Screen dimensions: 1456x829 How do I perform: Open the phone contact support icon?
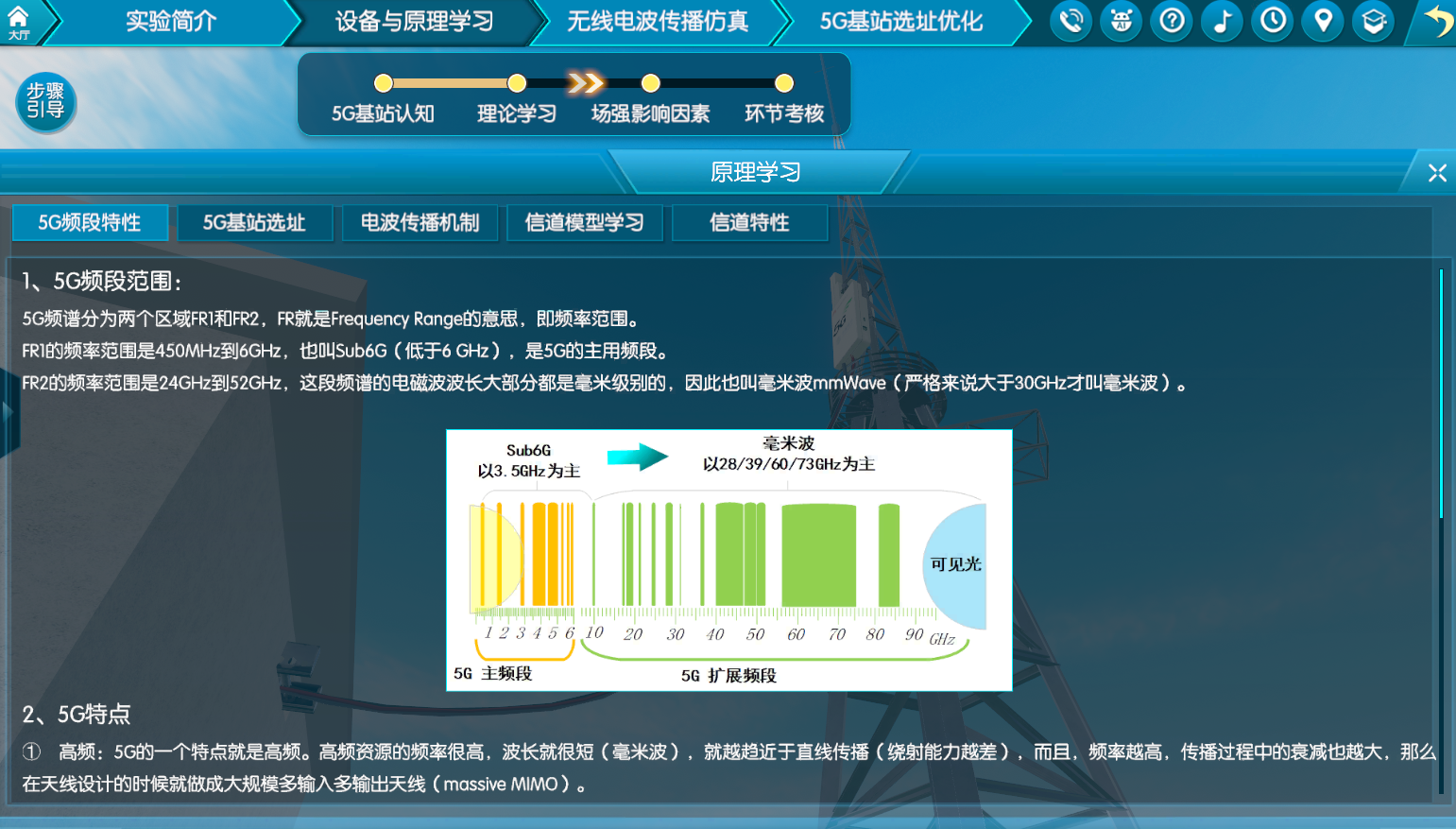point(1071,21)
